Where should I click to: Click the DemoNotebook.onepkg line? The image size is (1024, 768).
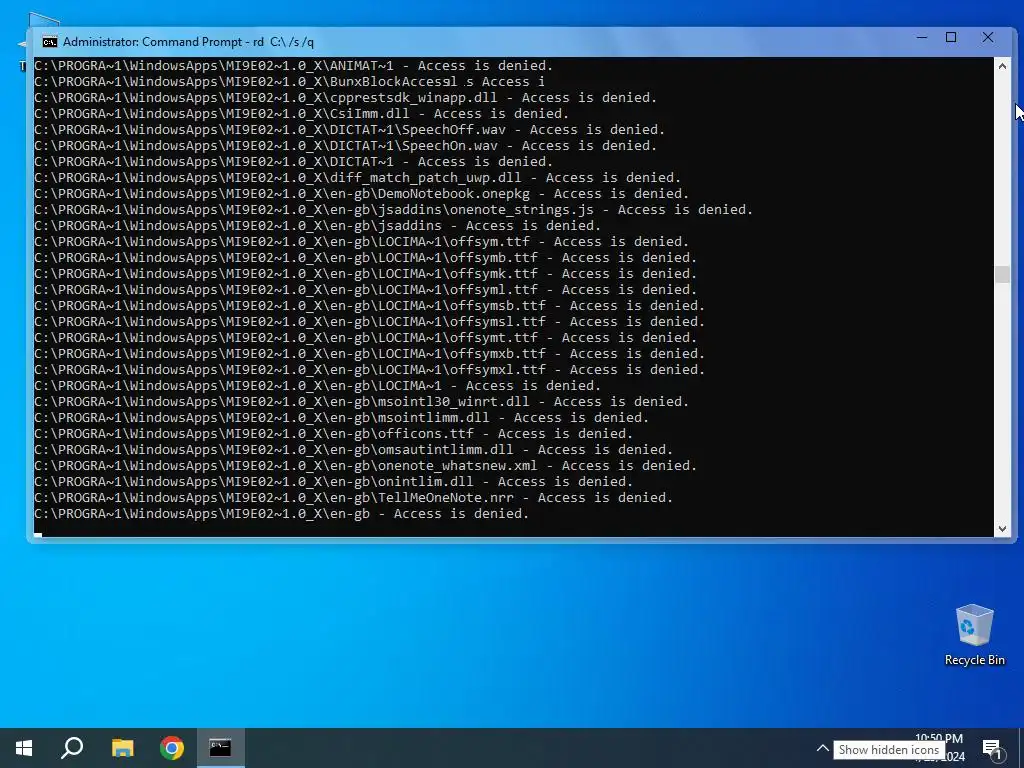(362, 194)
